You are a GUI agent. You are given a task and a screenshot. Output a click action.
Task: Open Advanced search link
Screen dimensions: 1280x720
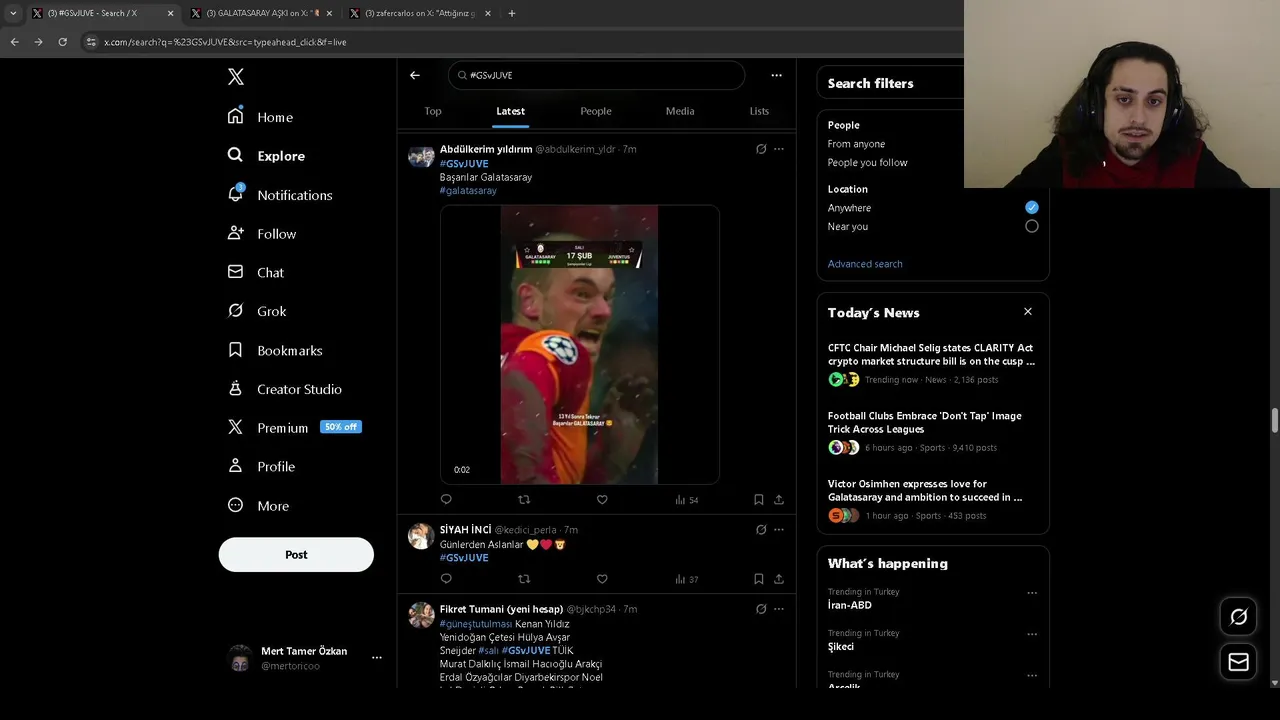pyautogui.click(x=865, y=264)
